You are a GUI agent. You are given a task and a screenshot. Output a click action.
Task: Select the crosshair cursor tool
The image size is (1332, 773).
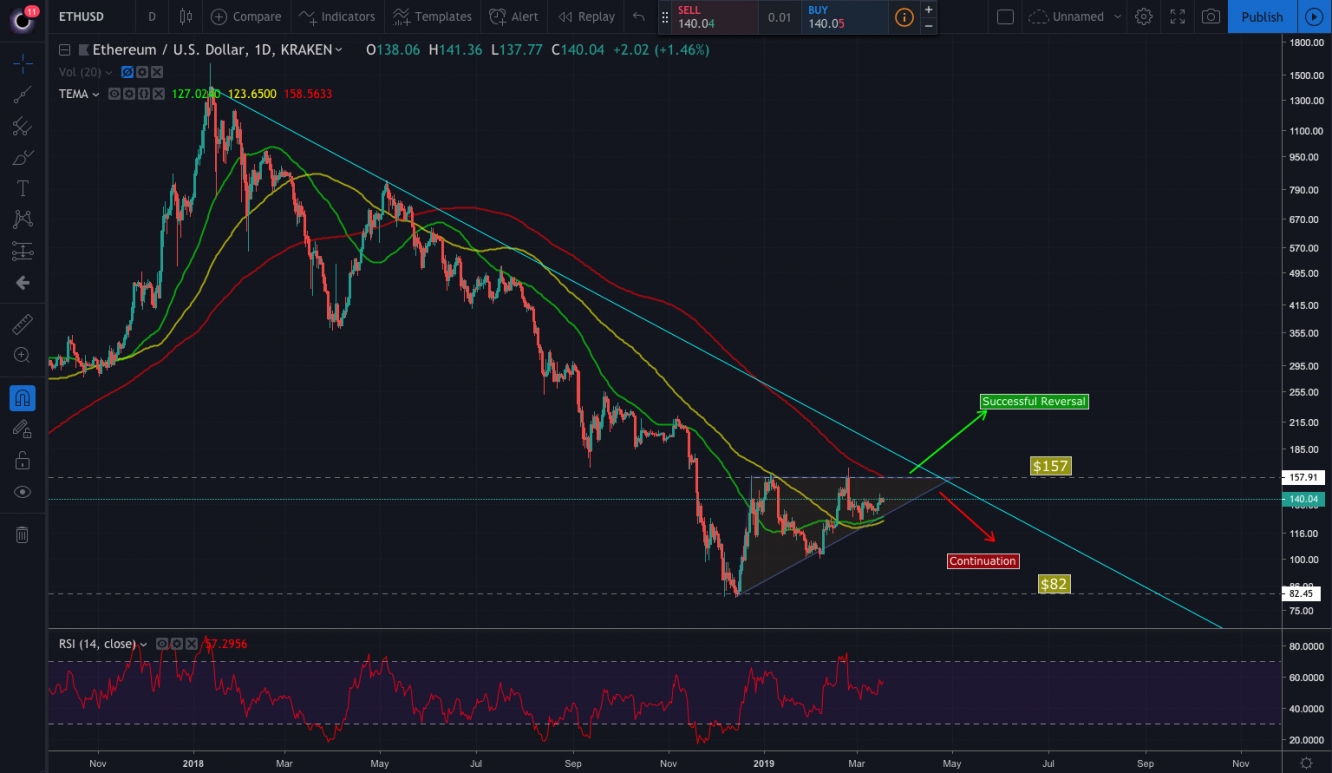point(22,64)
